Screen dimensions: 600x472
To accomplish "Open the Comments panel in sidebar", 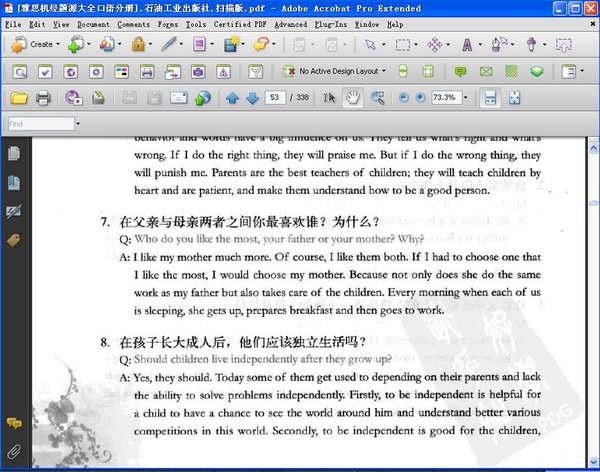I will 14,423.
